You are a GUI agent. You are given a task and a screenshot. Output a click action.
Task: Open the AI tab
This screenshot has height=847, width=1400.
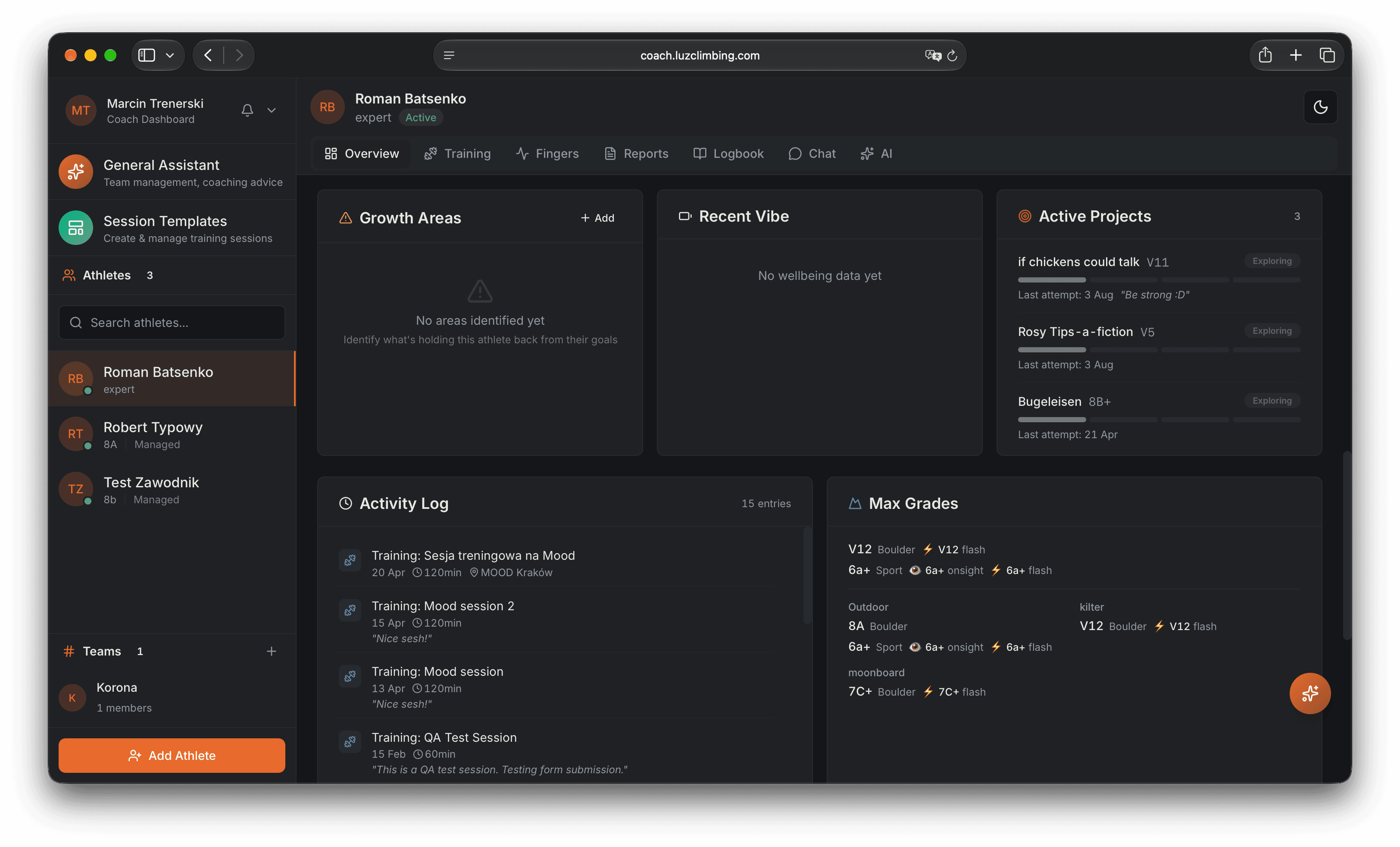[x=876, y=154]
